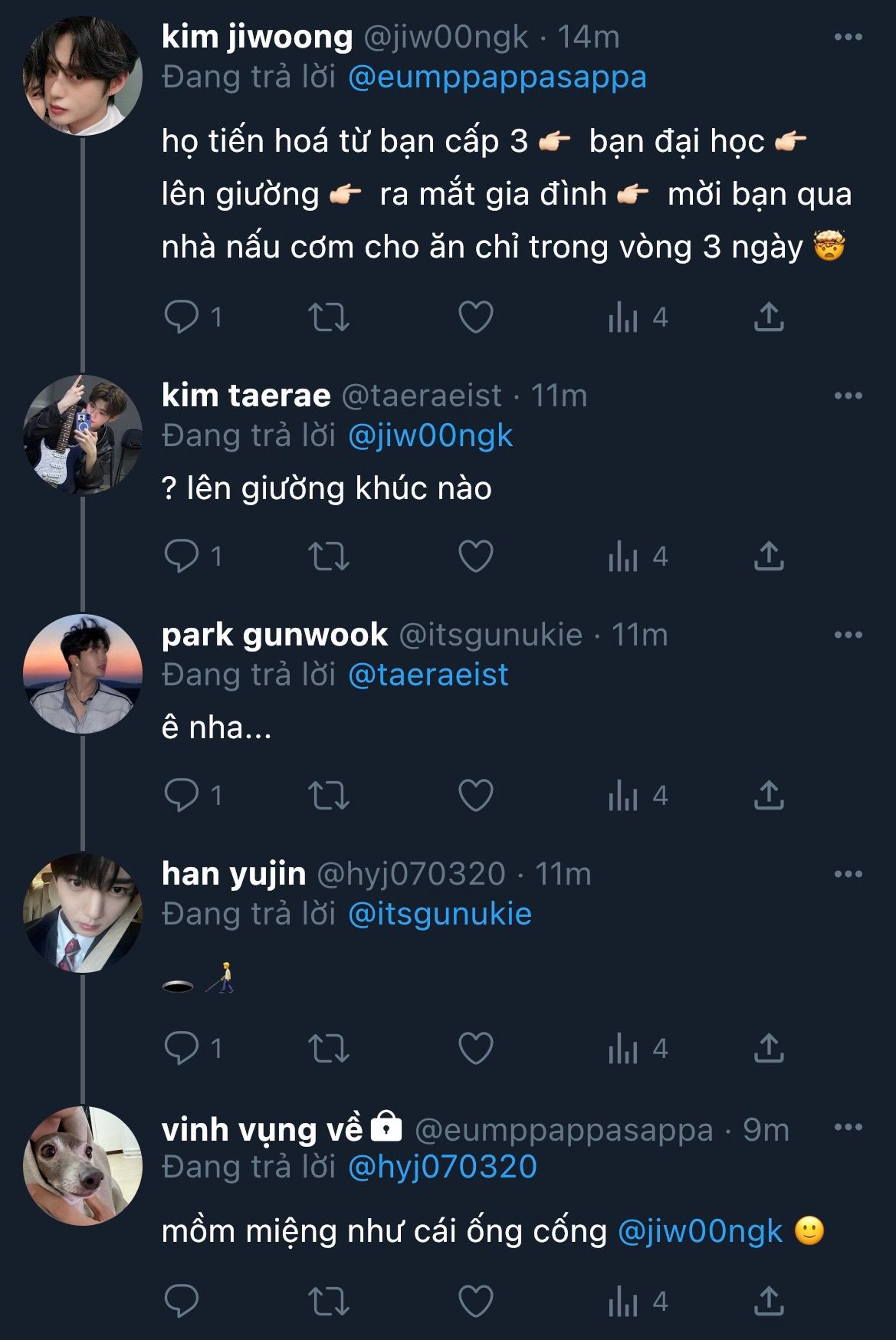Share park gunwook's tweet

tap(769, 796)
